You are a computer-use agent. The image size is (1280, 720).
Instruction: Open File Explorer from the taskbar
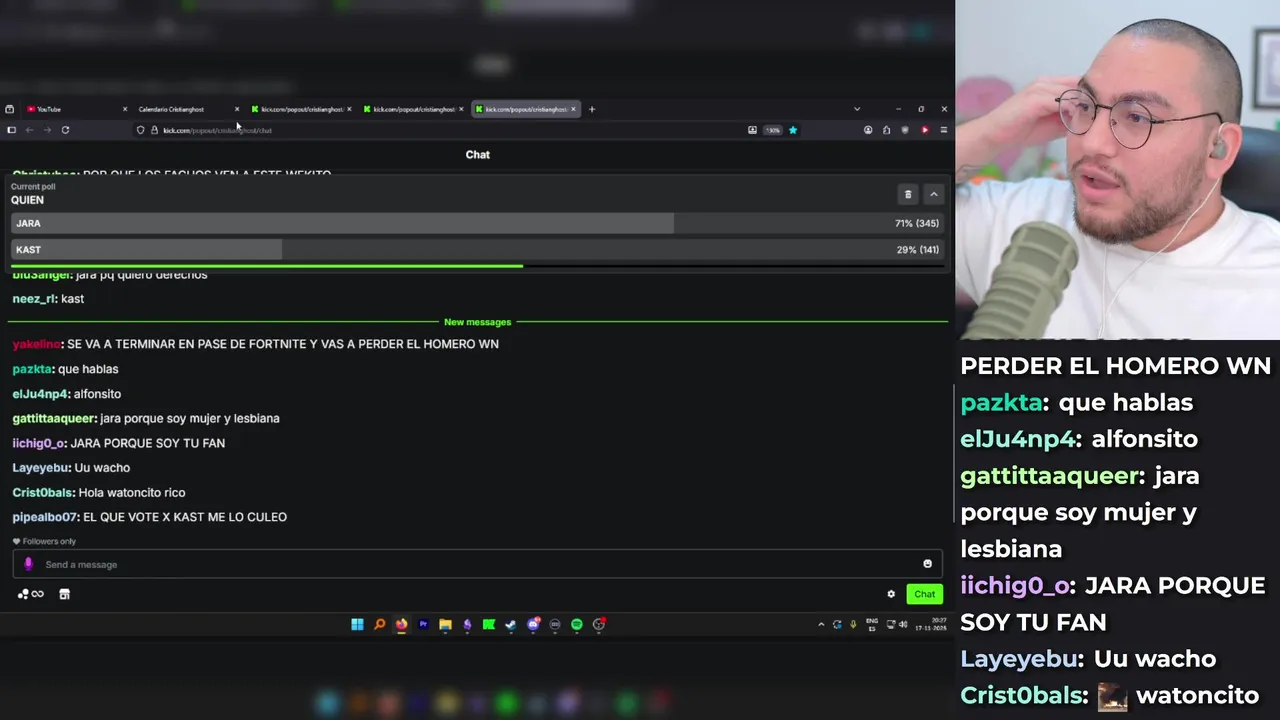coord(445,624)
